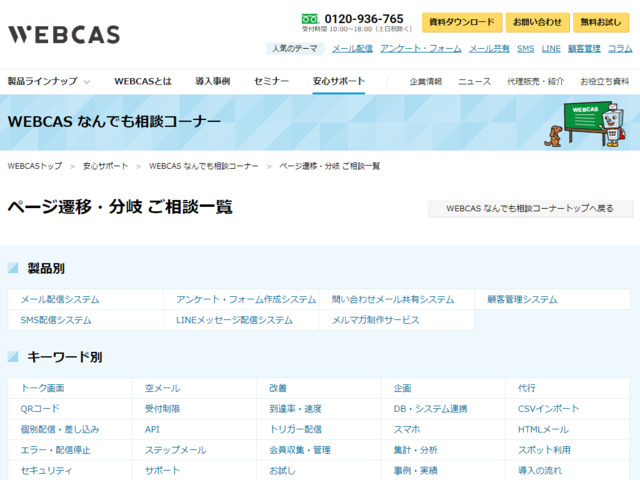
Task: Go to 安心サポート breadcrumb link
Action: [106, 166]
